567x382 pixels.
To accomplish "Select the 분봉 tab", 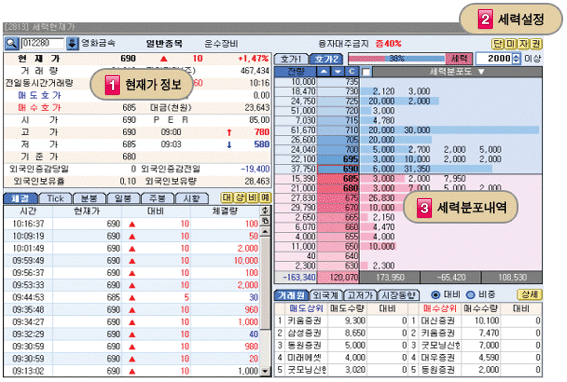I will tap(89, 198).
